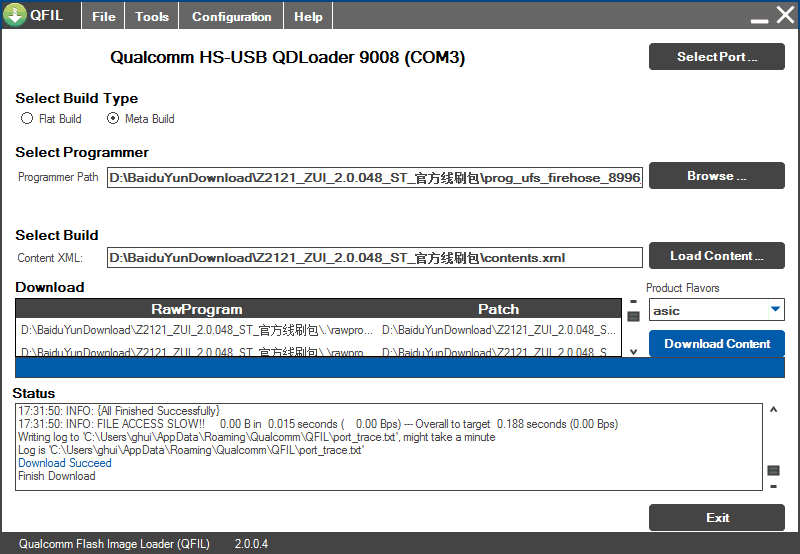The height and width of the screenshot is (554, 800).
Task: Open the Tools menu
Action: pos(152,16)
